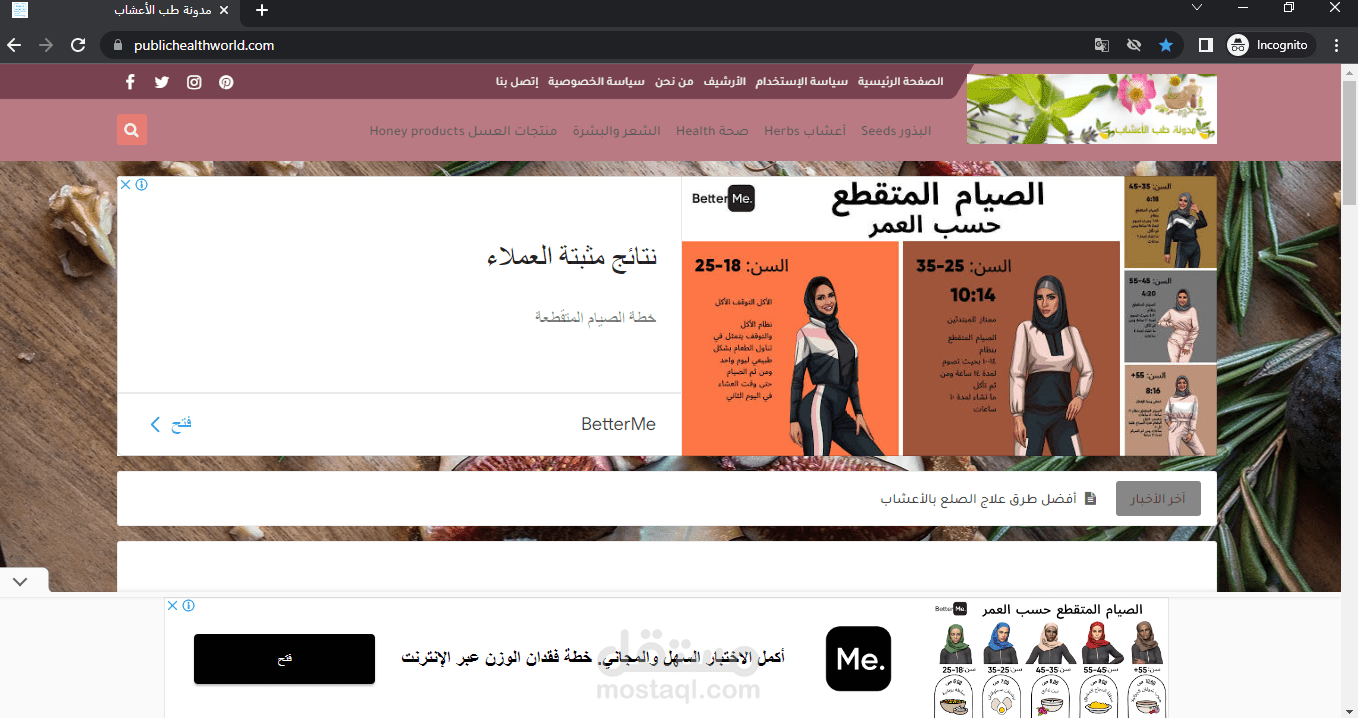The width and height of the screenshot is (1358, 718).
Task: Click the Incognito profile indicator
Action: (x=1268, y=45)
